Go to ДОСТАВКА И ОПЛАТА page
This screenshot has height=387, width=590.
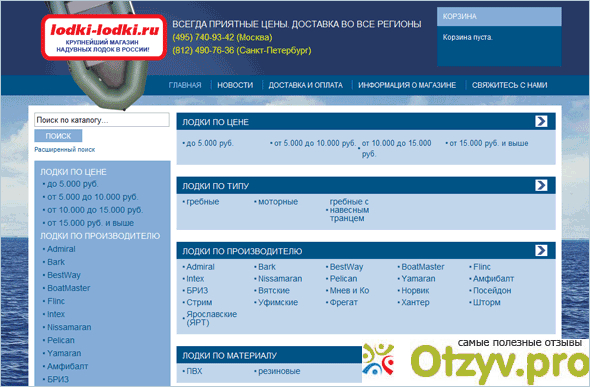click(x=306, y=85)
